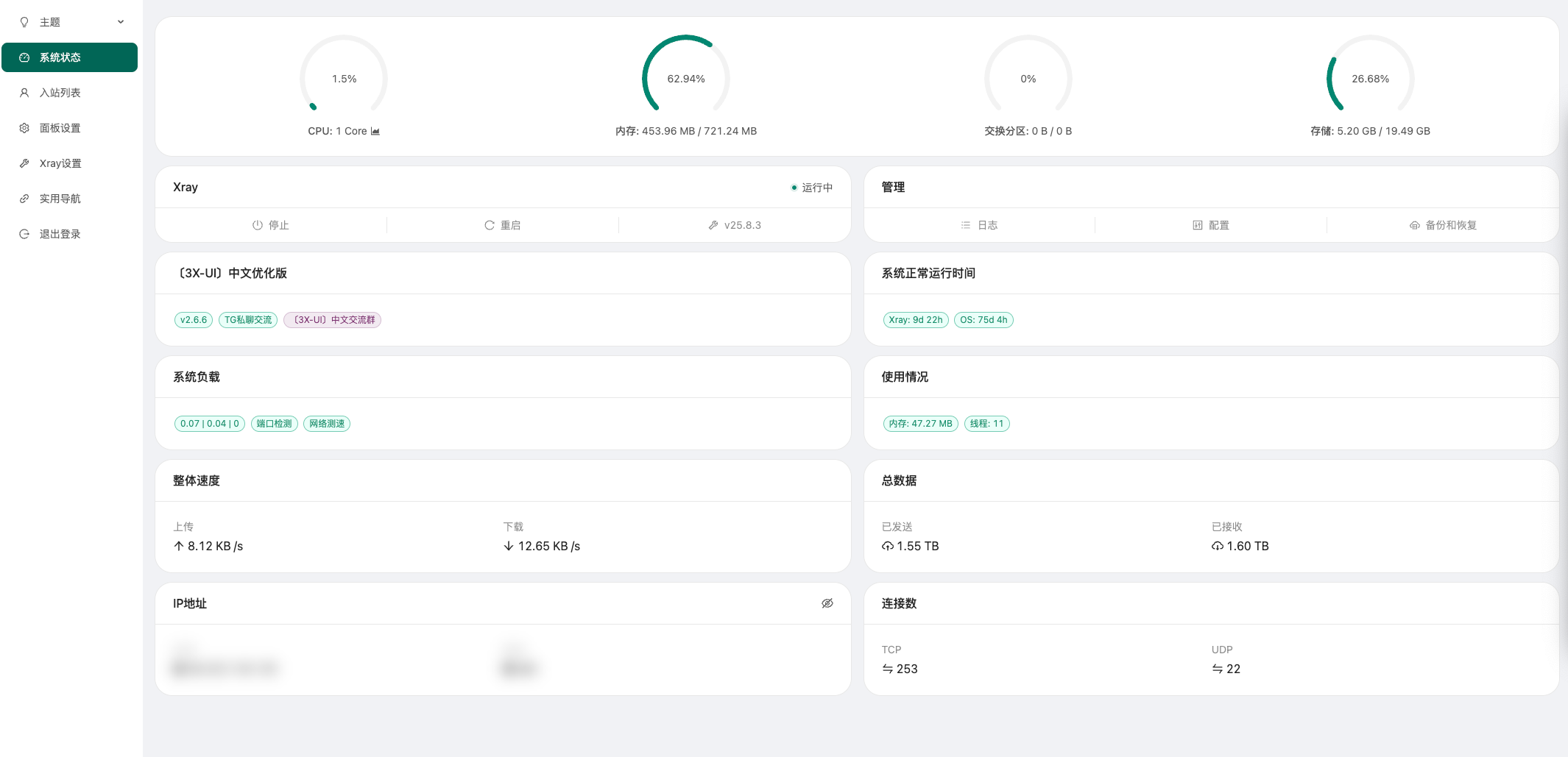Open 备份和恢复 (backup and restore)

pos(1443,225)
